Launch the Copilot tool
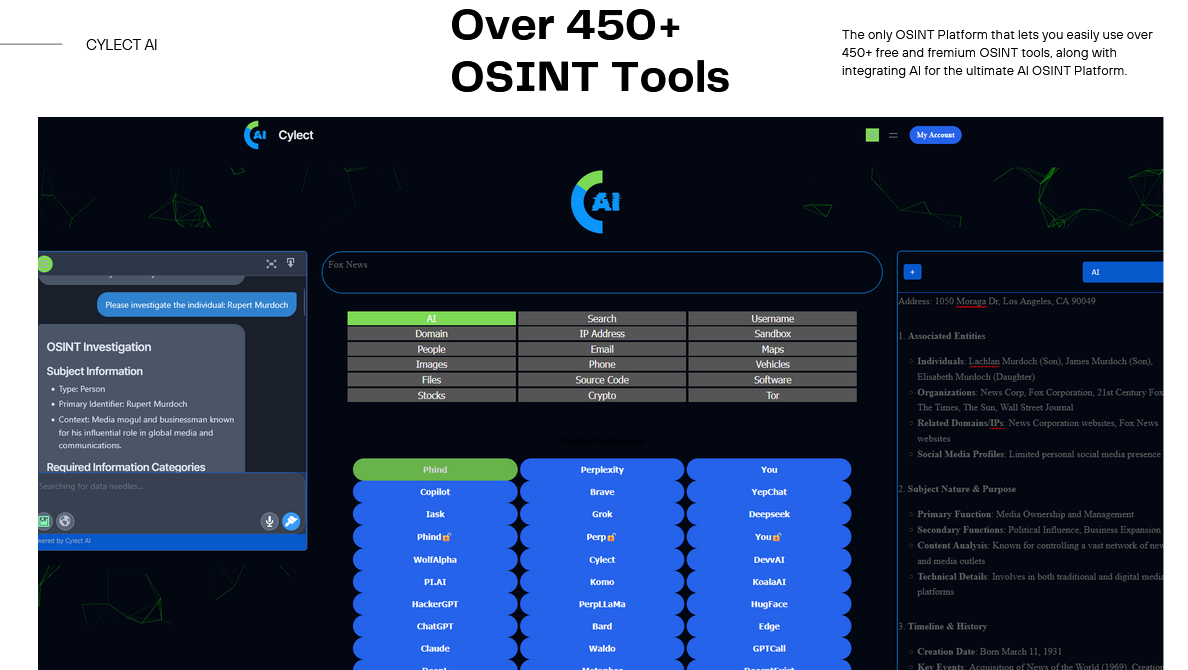Image resolution: width=1188 pixels, height=670 pixels. click(435, 492)
